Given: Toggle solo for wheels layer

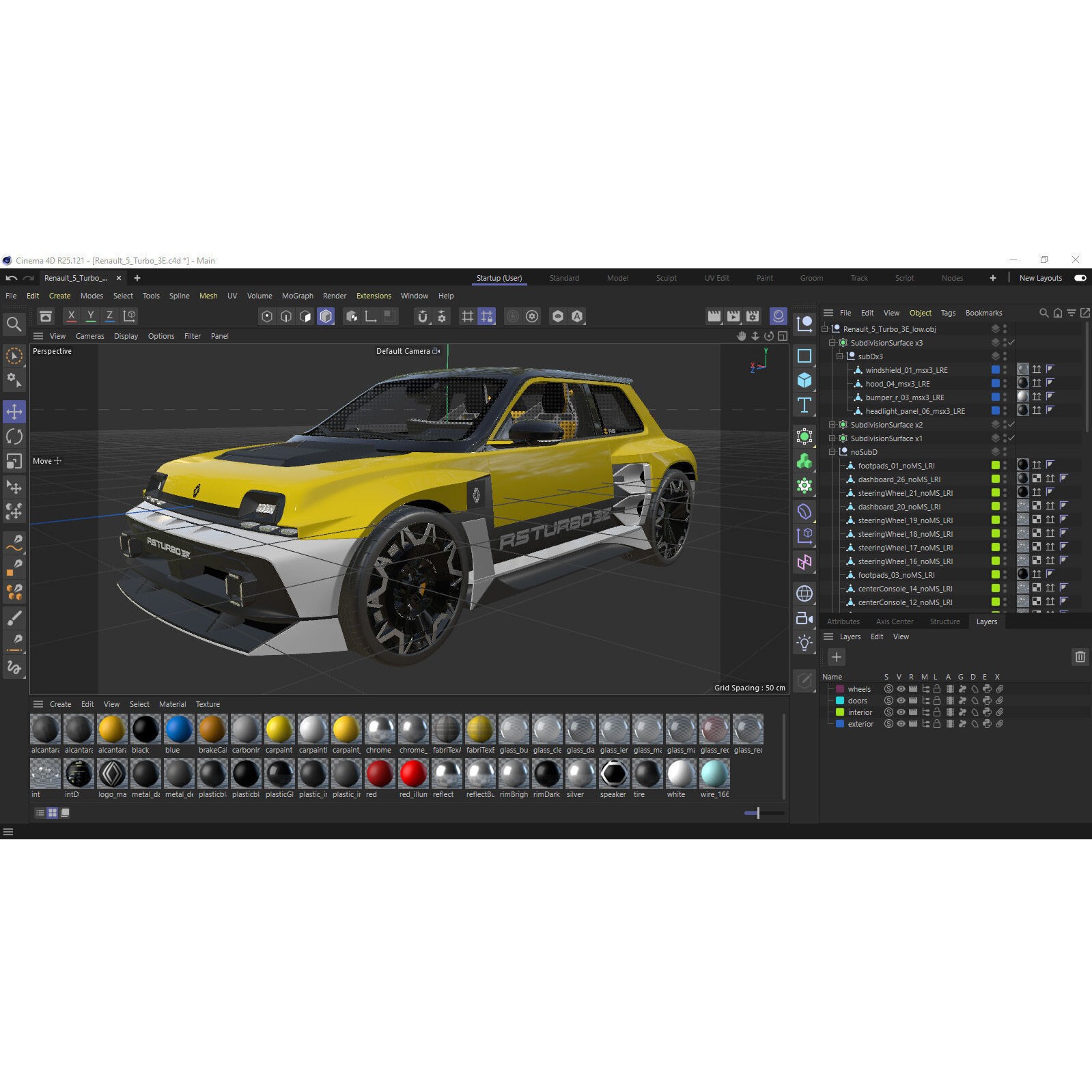Looking at the screenshot, I should pos(888,689).
